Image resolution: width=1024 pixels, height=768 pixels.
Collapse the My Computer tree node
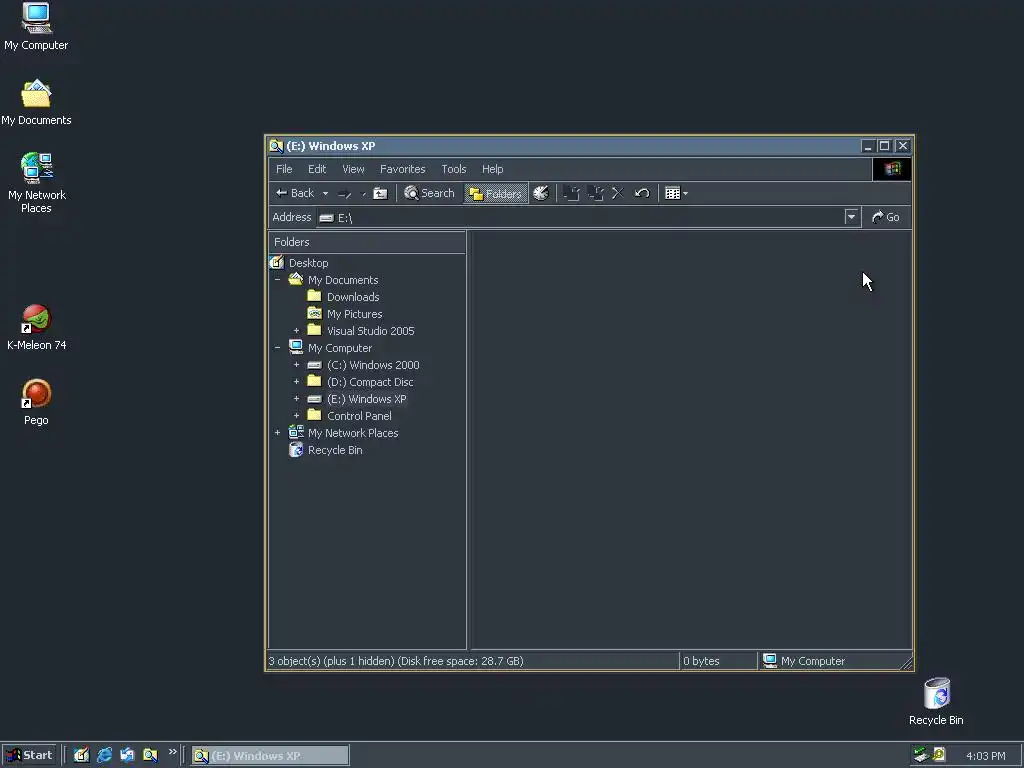[x=278, y=347]
